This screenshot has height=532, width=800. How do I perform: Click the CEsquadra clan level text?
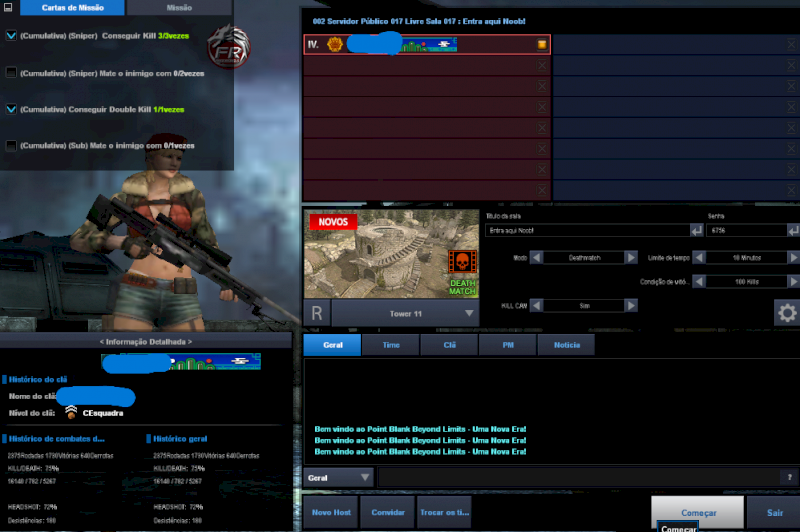click(x=103, y=413)
